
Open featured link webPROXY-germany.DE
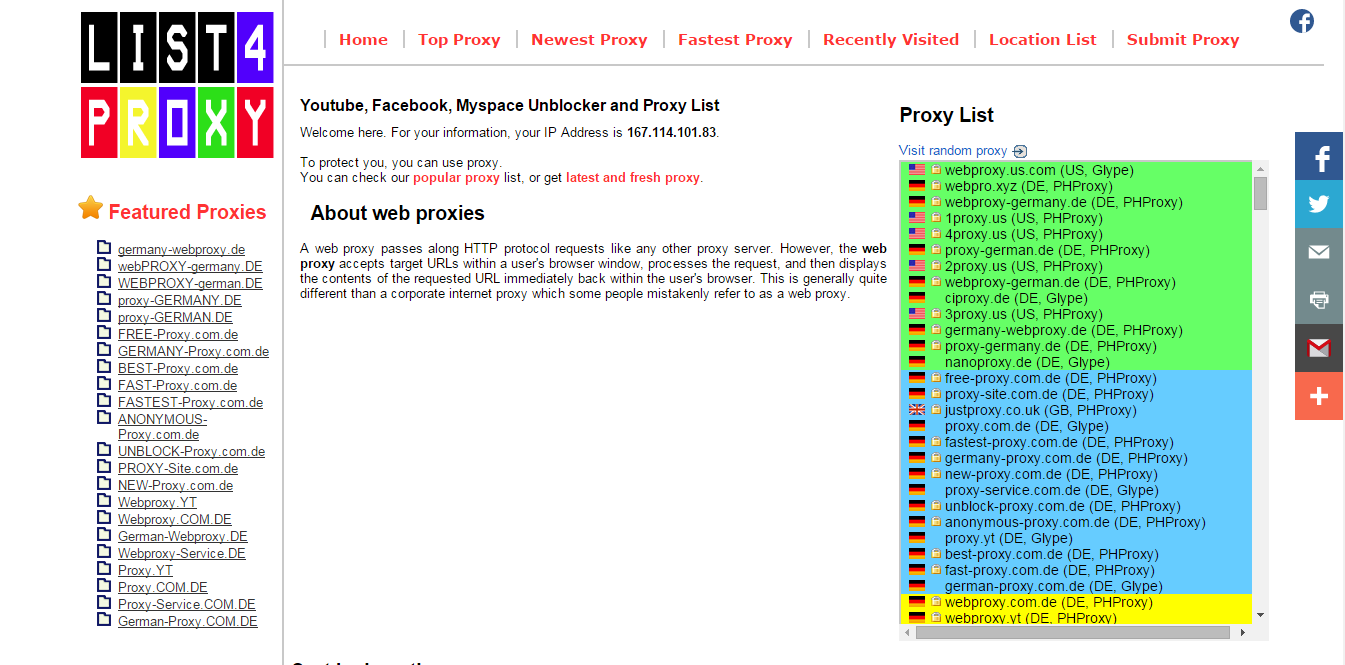pyautogui.click(x=190, y=267)
